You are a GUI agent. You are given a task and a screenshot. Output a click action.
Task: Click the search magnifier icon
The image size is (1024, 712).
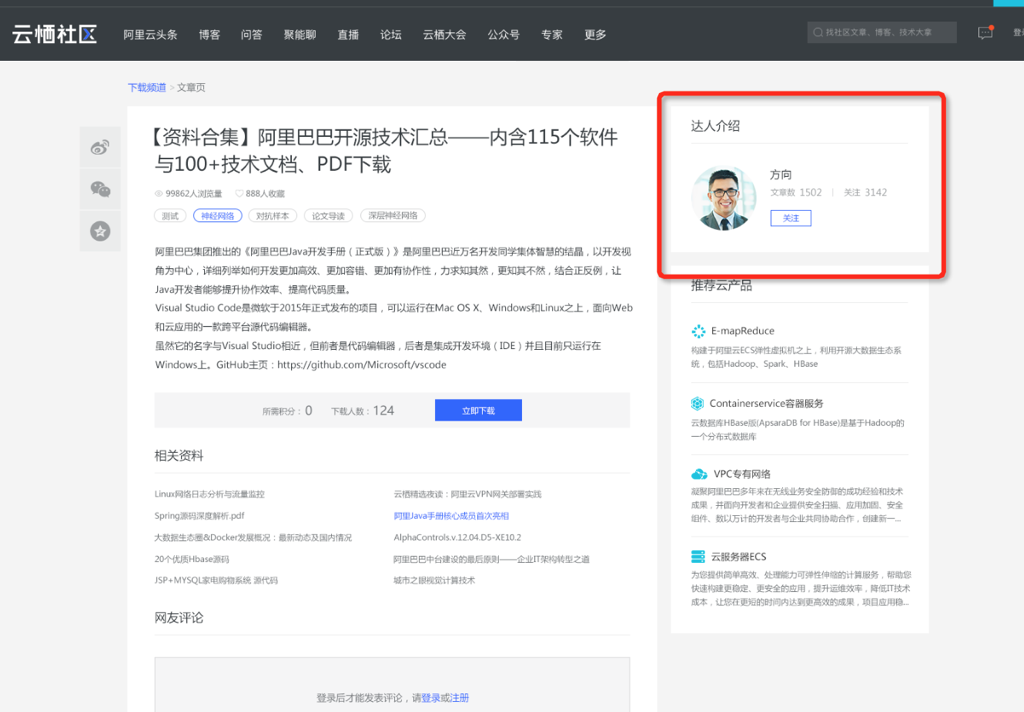click(817, 32)
